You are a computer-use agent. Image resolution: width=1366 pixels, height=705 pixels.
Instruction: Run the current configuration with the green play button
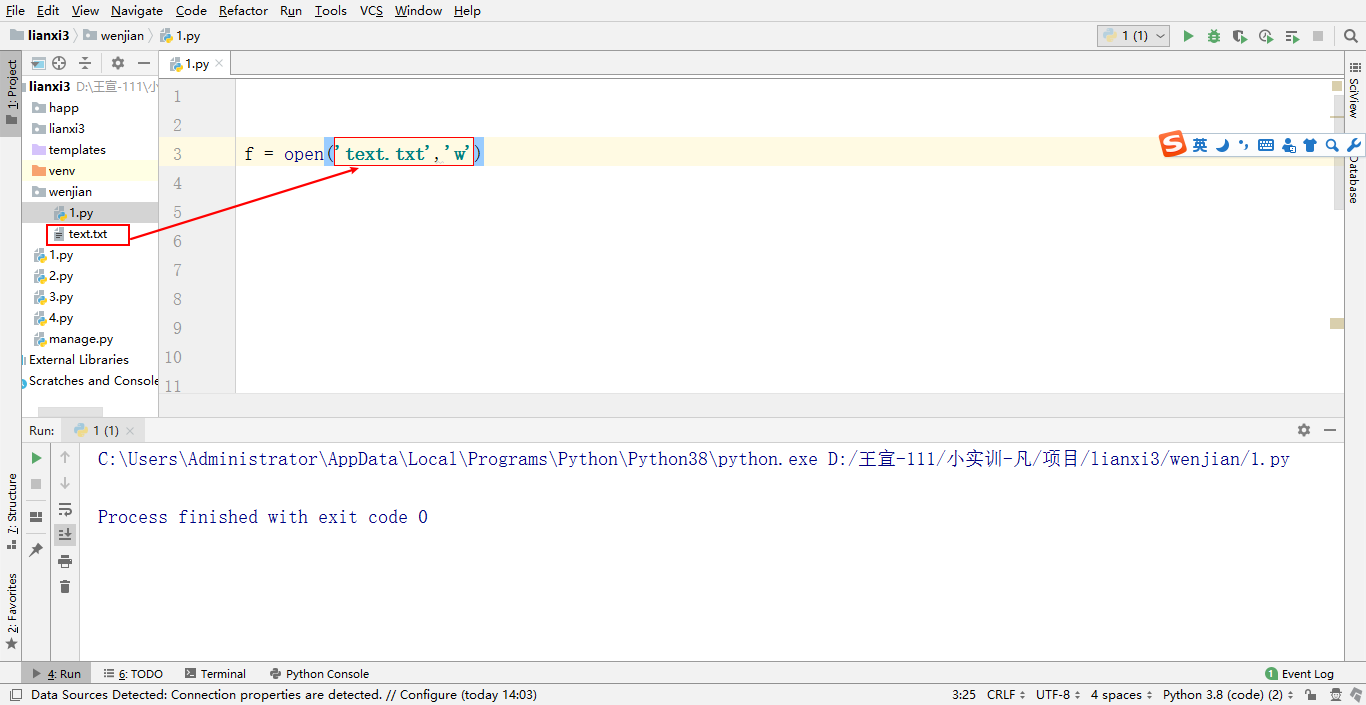click(x=1188, y=36)
